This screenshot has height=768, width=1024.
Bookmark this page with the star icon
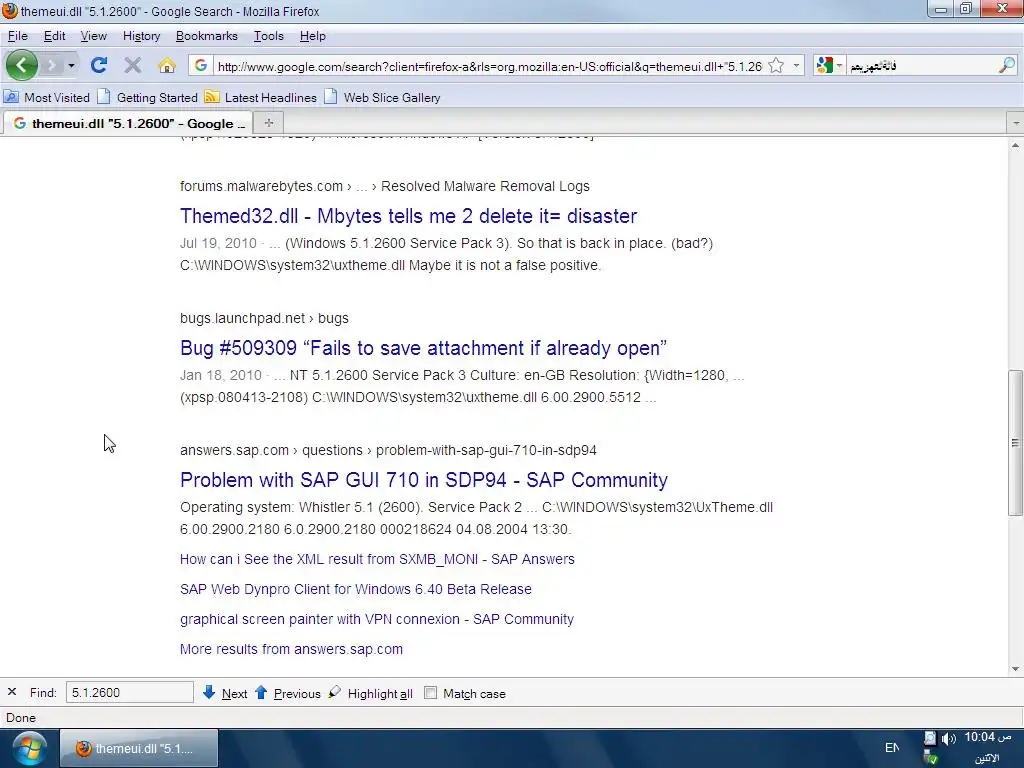(776, 65)
